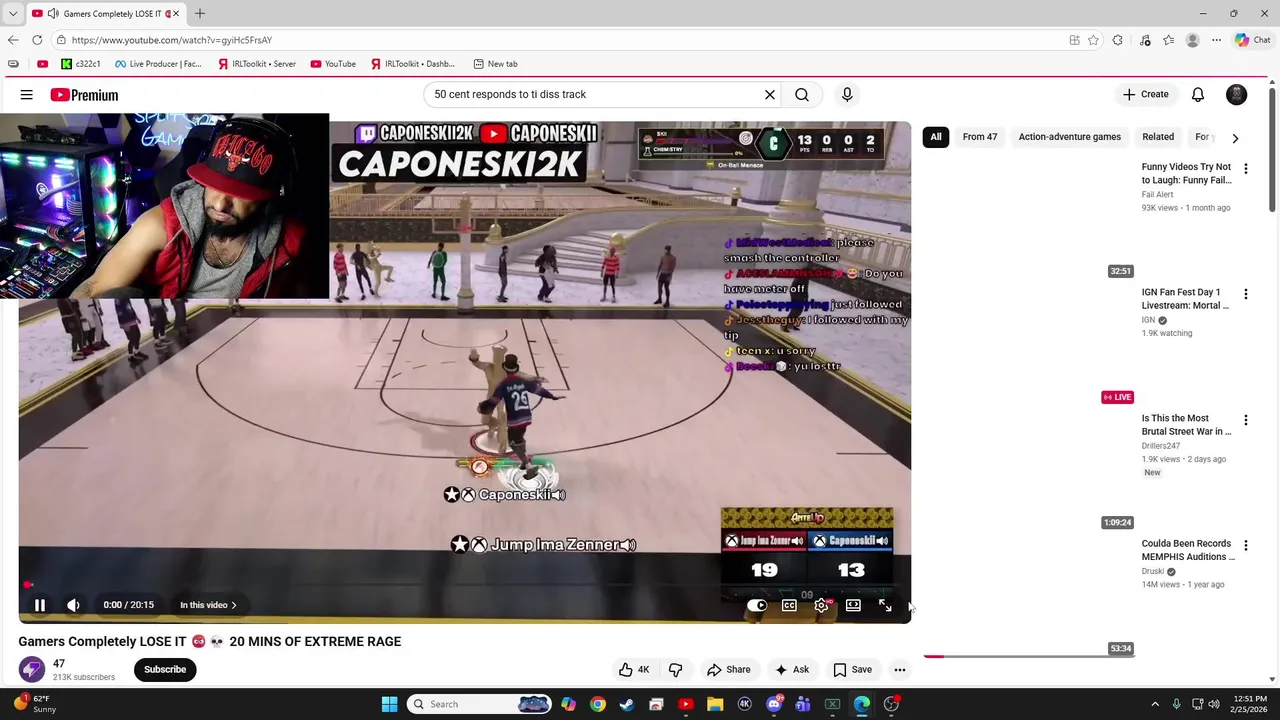Expand the In this video chapters
The image size is (1280, 720).
pos(208,605)
